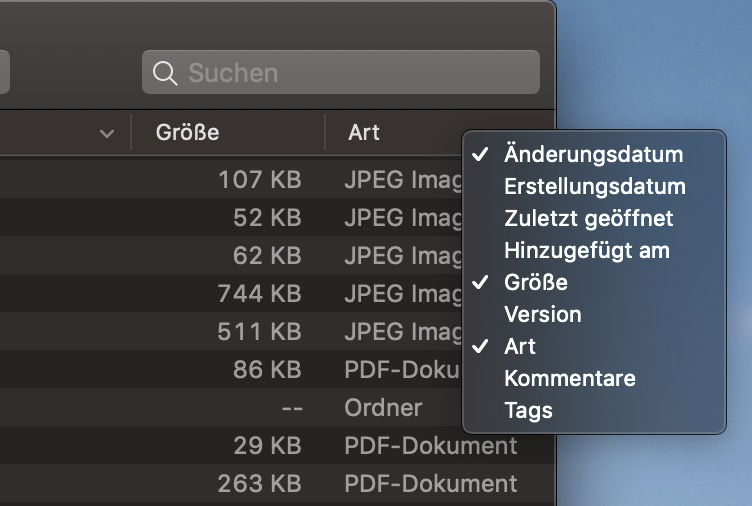Click the checkmark next to Änderungsdatum
This screenshot has height=506, width=752.
480,154
